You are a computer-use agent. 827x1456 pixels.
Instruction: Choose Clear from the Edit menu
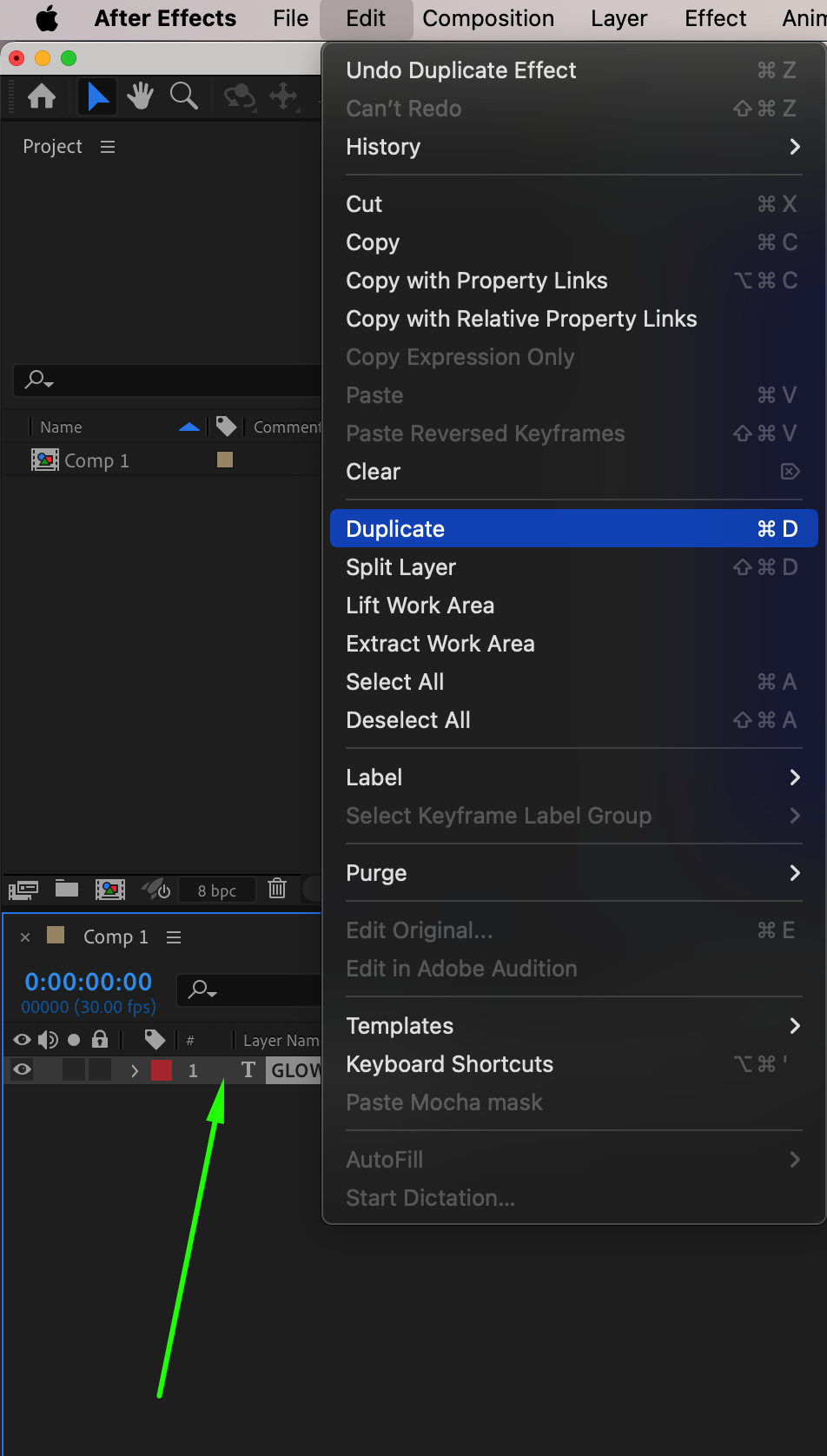click(573, 472)
